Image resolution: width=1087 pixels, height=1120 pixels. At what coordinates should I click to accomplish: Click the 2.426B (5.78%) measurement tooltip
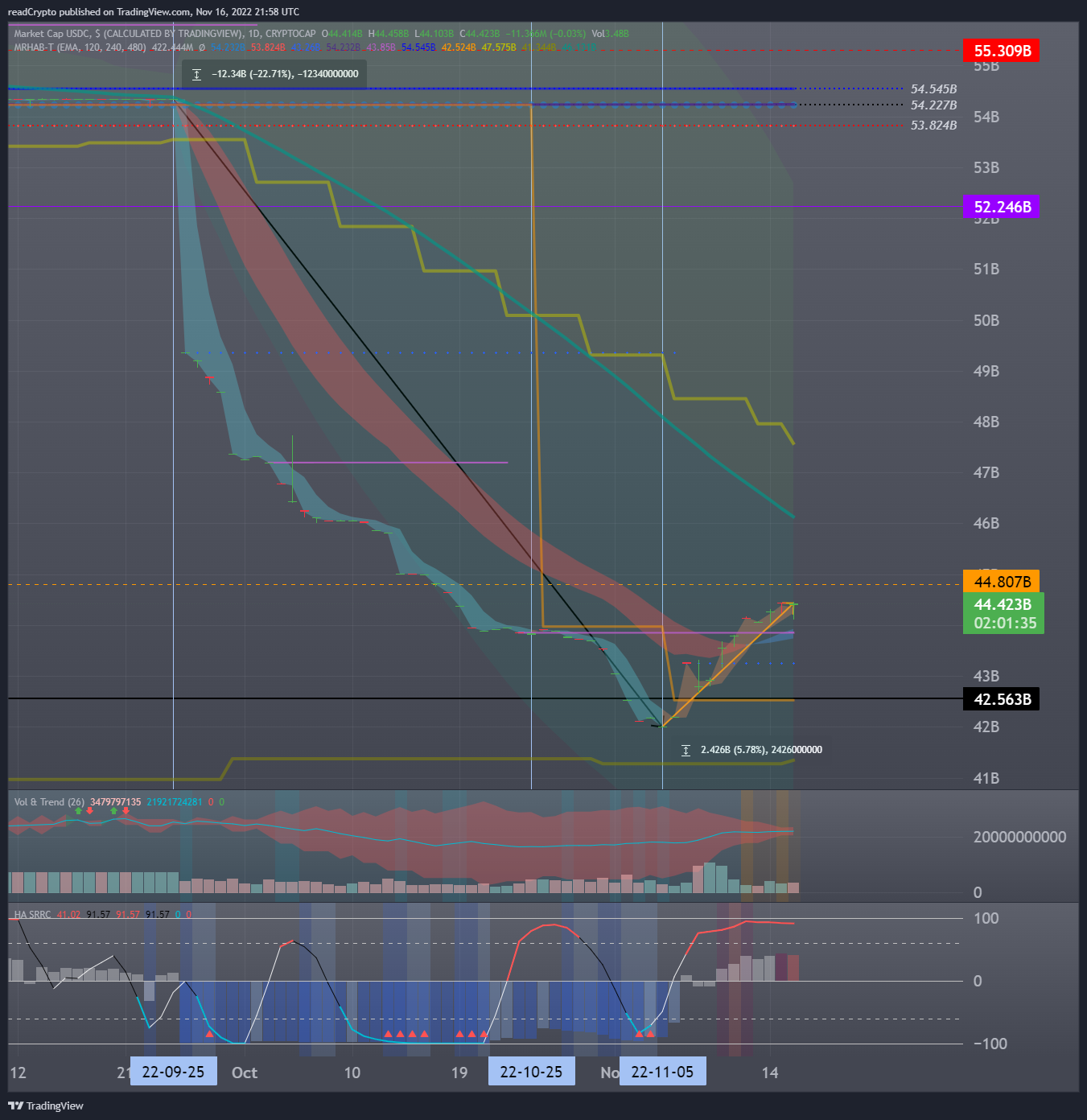pos(752,750)
